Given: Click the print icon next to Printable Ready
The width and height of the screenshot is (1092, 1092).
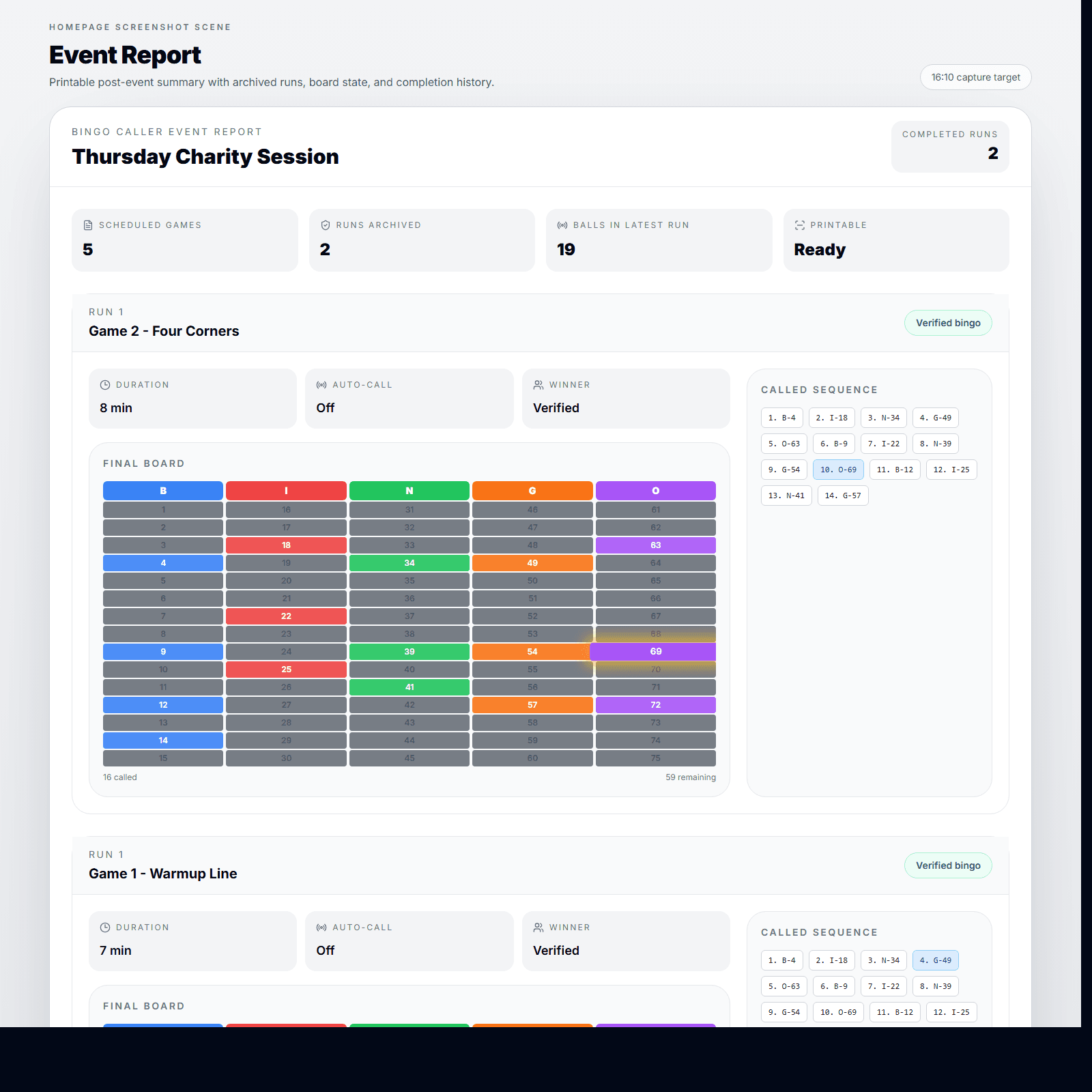Looking at the screenshot, I should pos(799,225).
